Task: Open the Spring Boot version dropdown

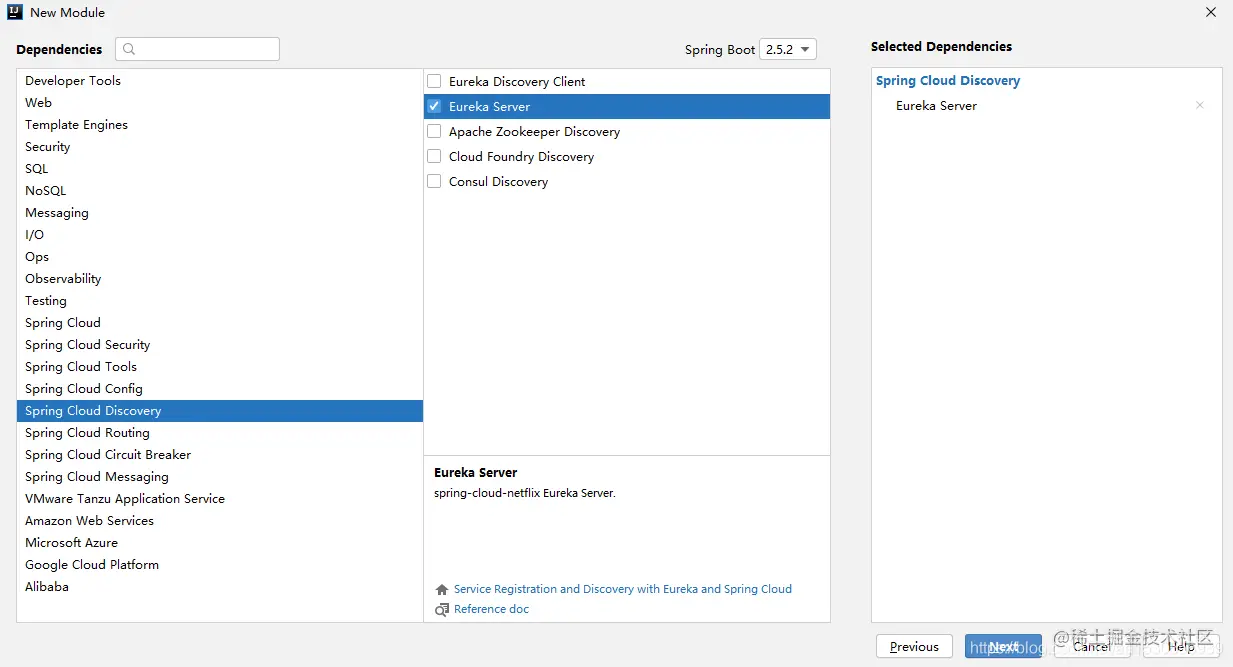Action: pyautogui.click(x=788, y=49)
